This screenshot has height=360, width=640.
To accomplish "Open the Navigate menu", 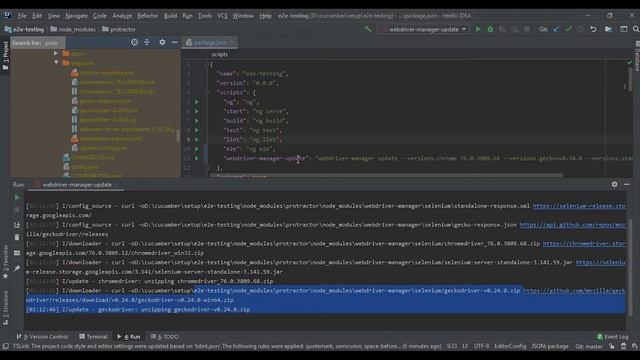I will [x=76, y=16].
